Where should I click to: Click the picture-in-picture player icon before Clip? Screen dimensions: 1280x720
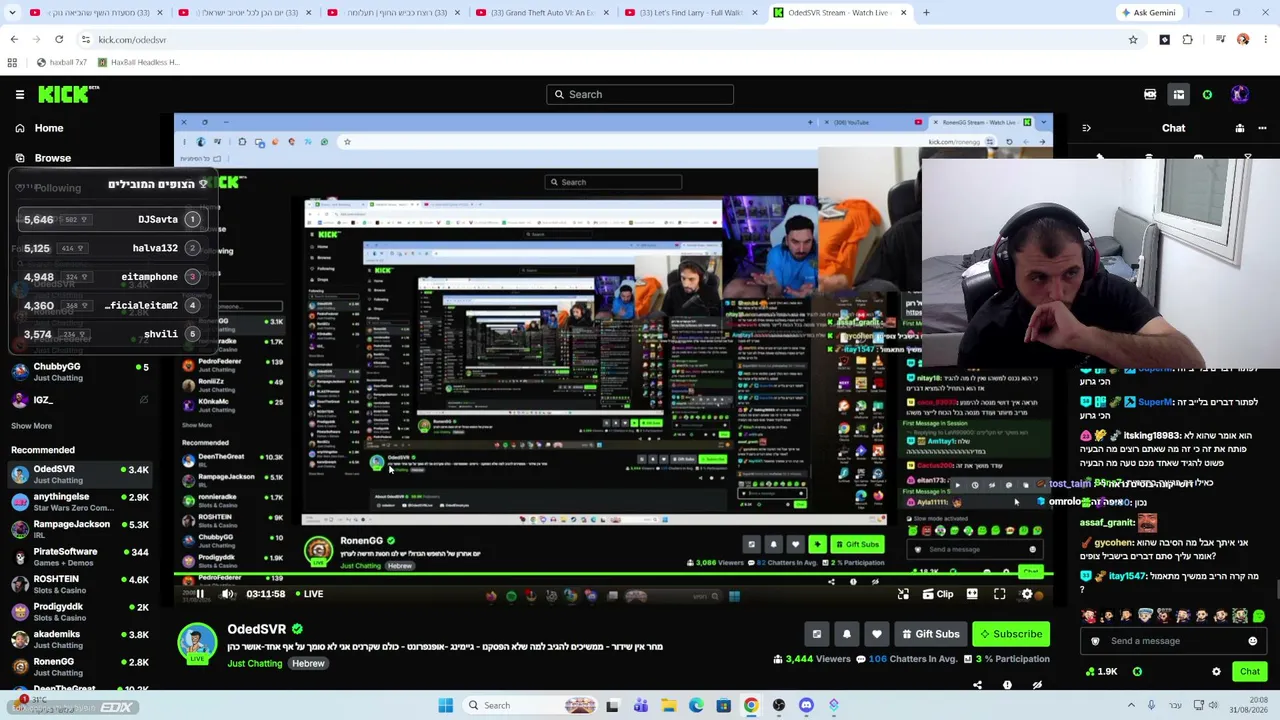(x=903, y=594)
